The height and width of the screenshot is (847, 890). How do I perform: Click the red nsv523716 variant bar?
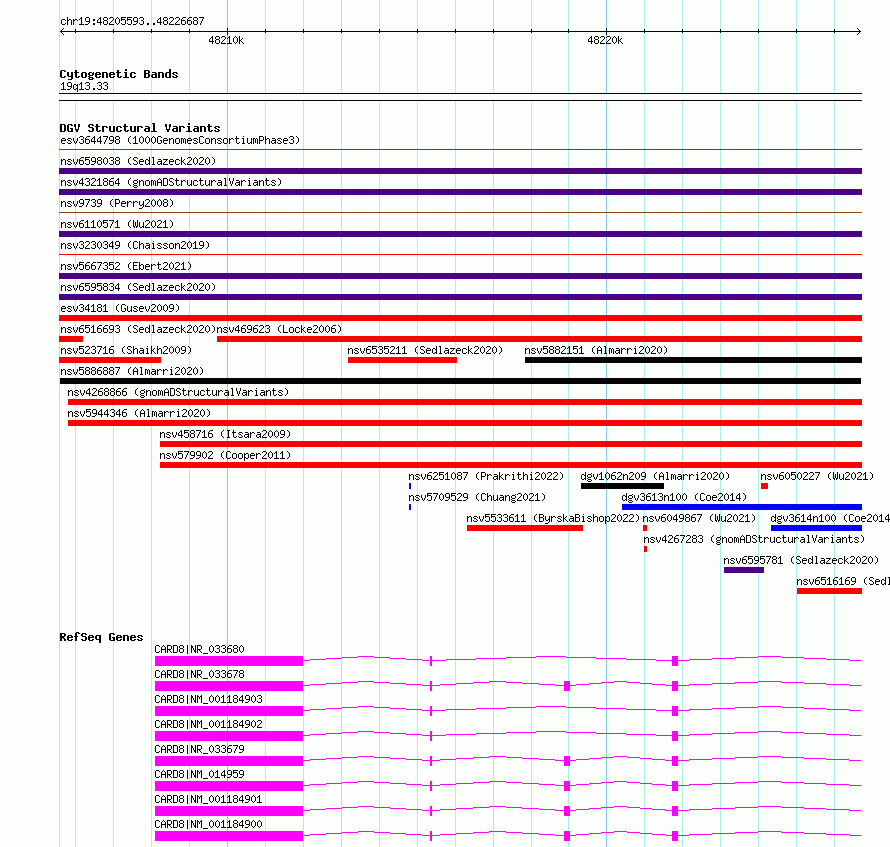pos(110,360)
